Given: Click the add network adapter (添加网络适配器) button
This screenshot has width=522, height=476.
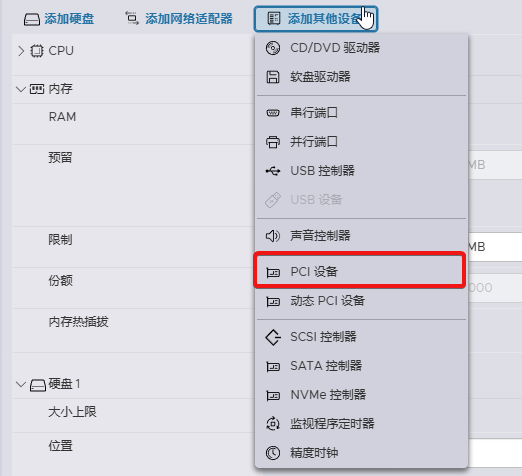Looking at the screenshot, I should point(179,18).
